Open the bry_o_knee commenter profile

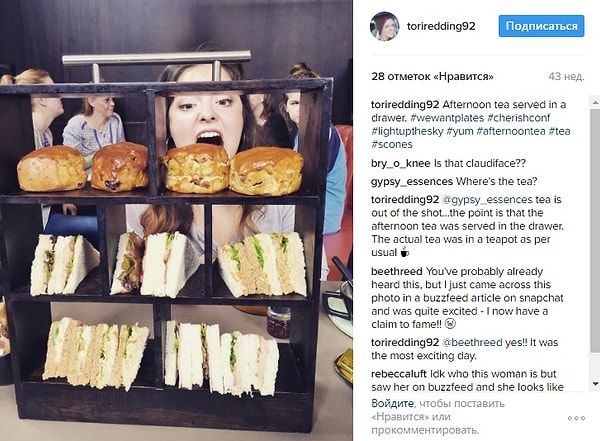click(x=401, y=164)
